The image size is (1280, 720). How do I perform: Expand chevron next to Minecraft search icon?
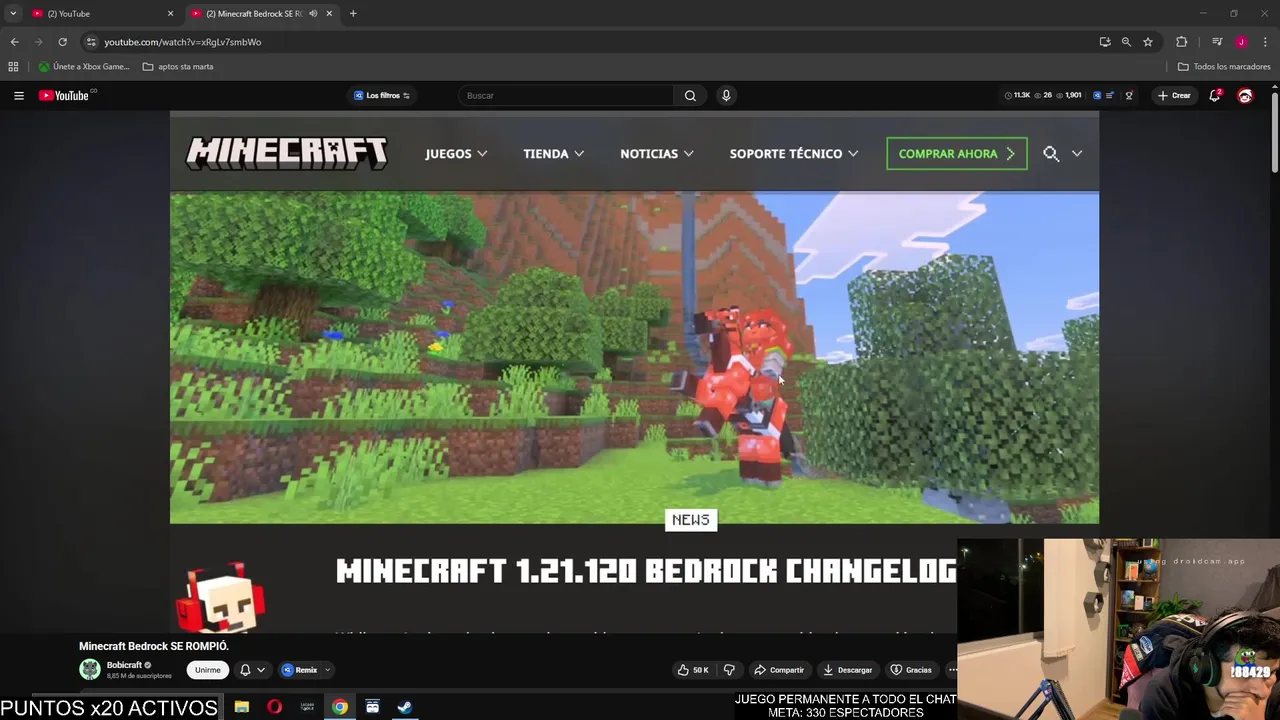tap(1077, 153)
